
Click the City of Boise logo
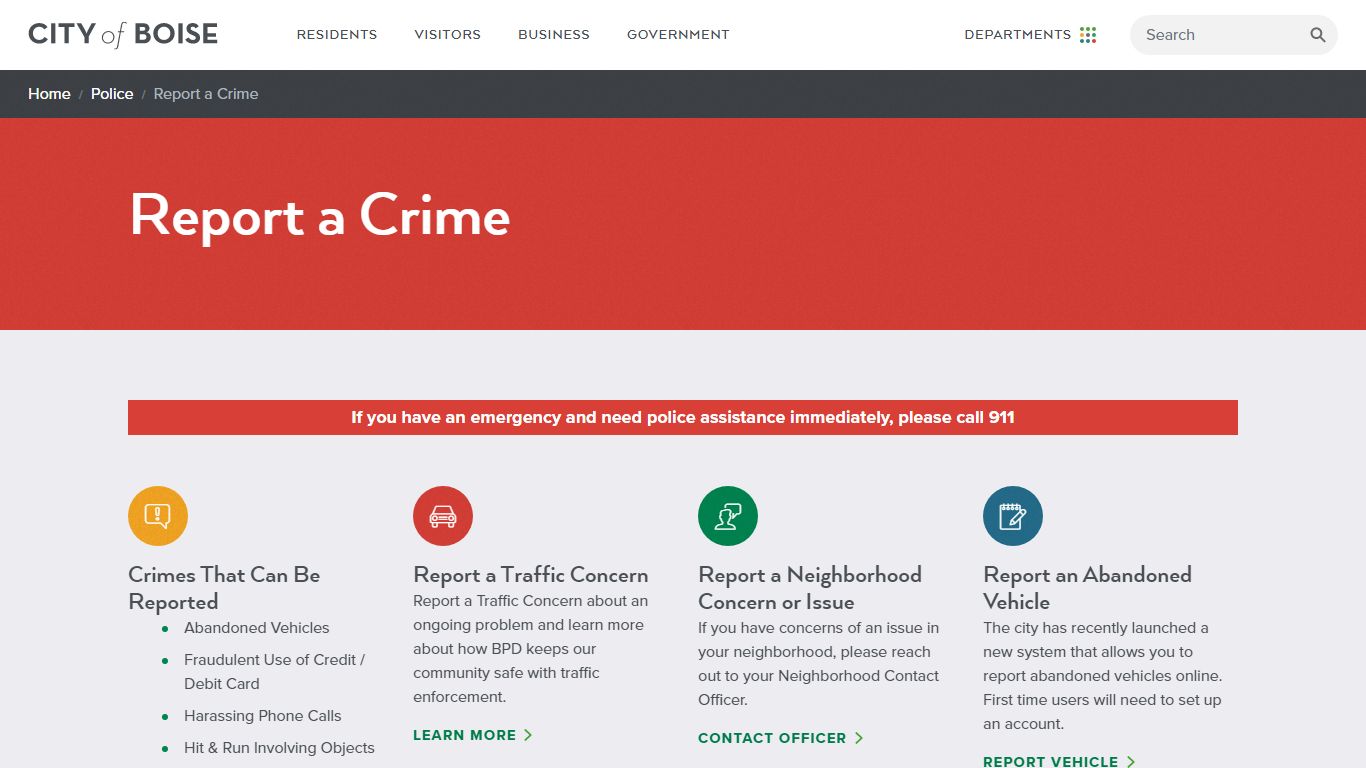coord(123,34)
